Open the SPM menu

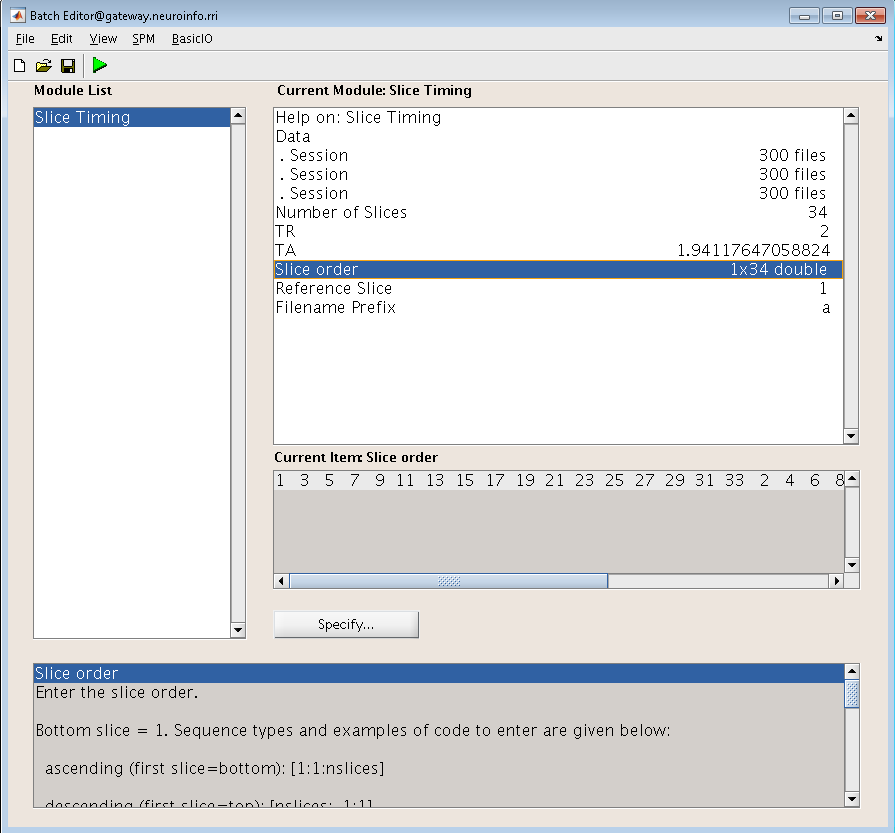(143, 39)
